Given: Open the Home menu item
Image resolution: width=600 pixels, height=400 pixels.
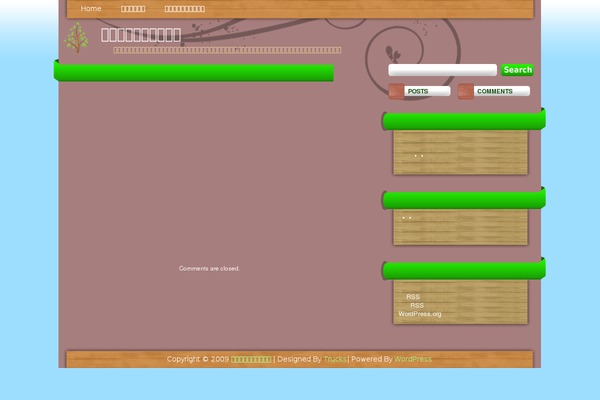Looking at the screenshot, I should (x=91, y=8).
